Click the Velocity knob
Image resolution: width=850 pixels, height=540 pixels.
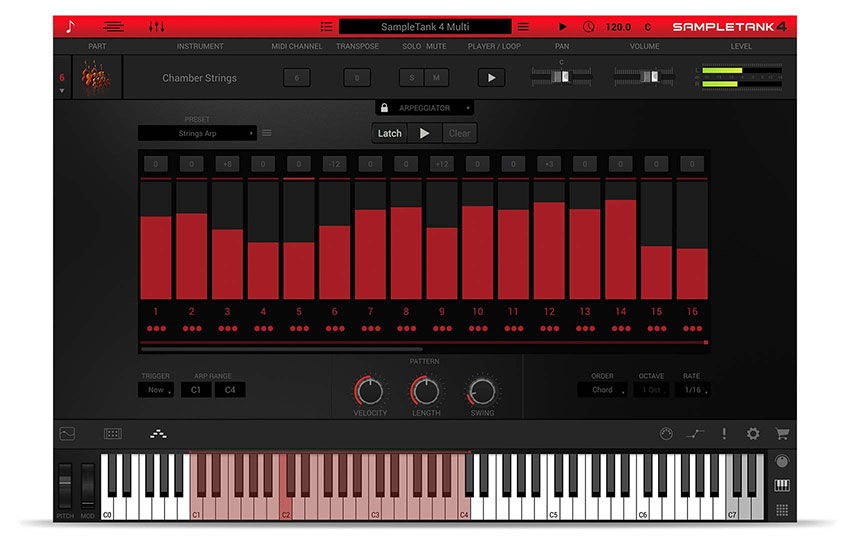[370, 391]
